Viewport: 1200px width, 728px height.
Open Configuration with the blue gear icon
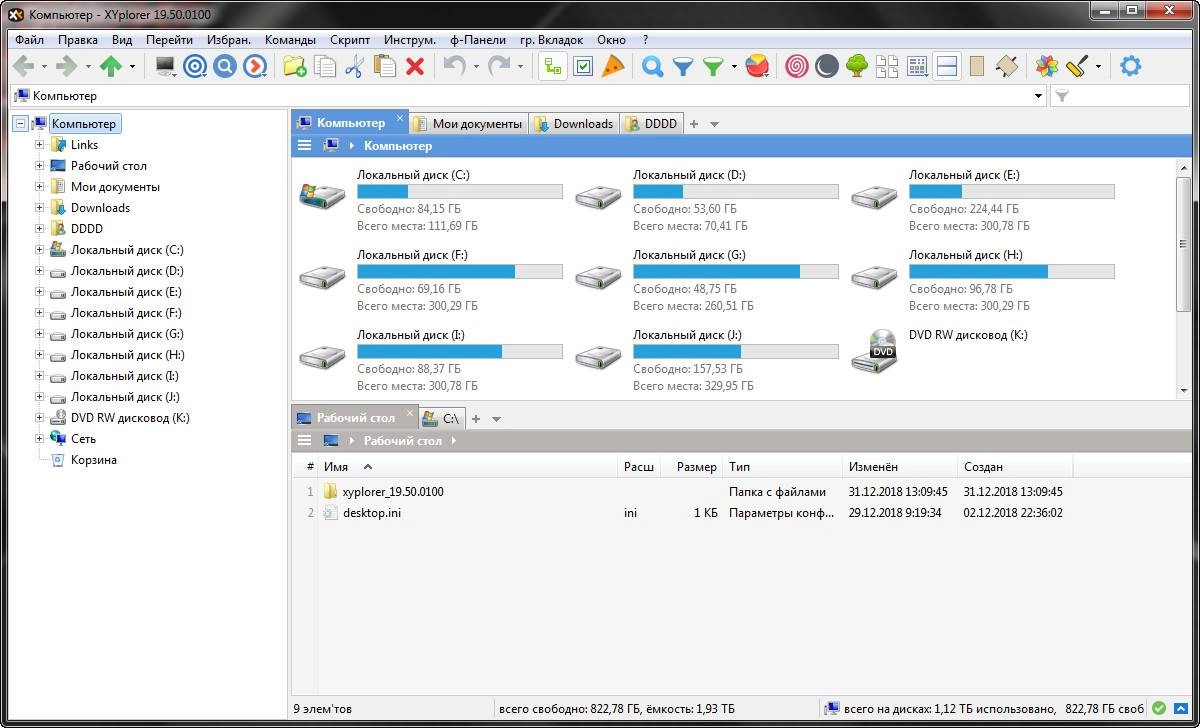pyautogui.click(x=1131, y=67)
